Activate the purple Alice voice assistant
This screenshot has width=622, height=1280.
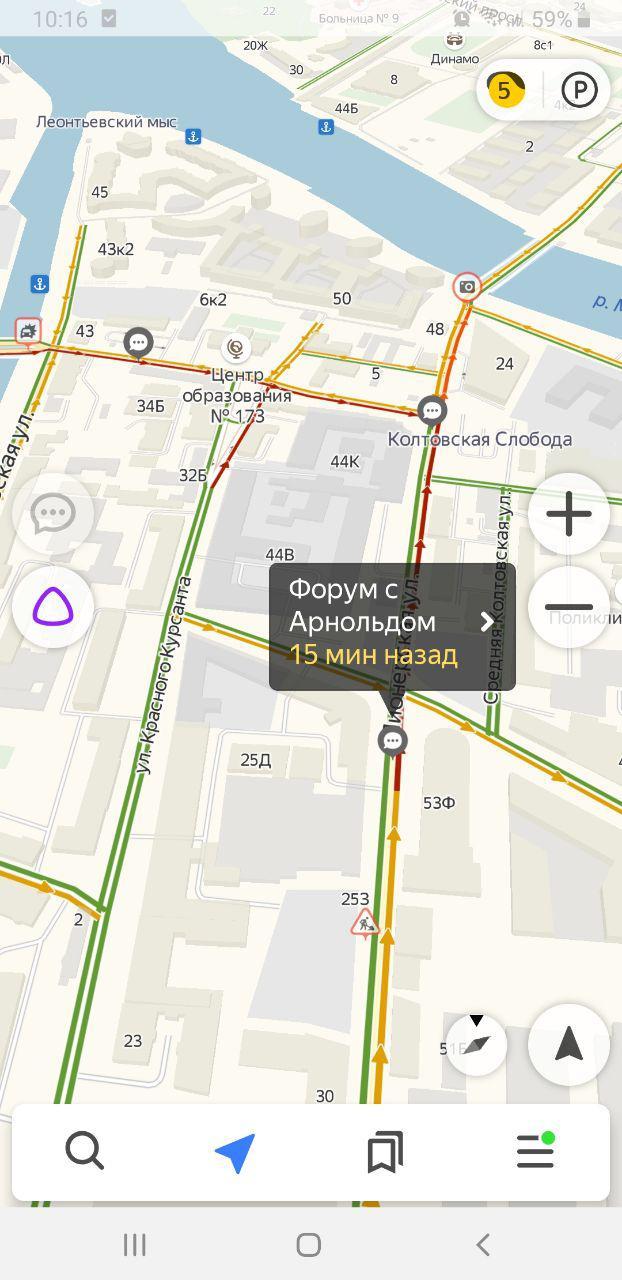(x=53, y=607)
